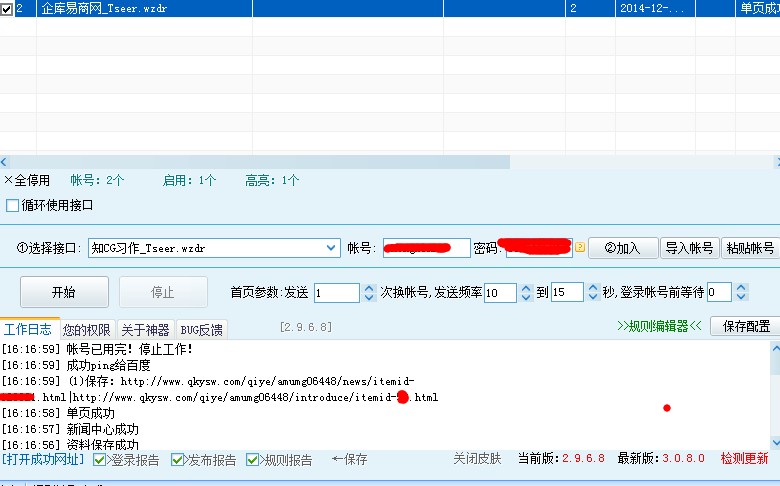780x486 pixels.
Task: Click the 发送 count field showing 1
Action: (337, 292)
